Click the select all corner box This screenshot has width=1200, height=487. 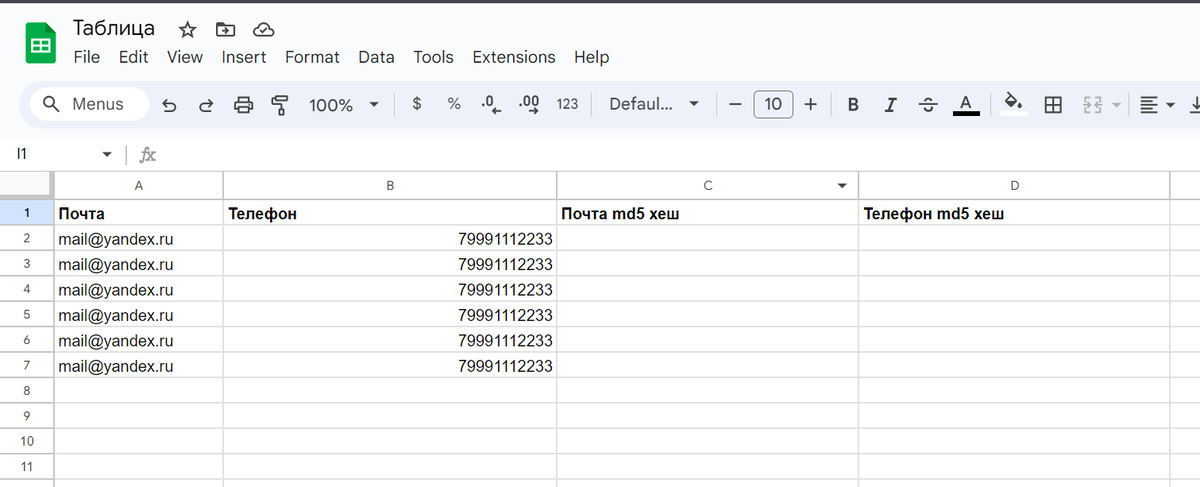click(x=27, y=186)
